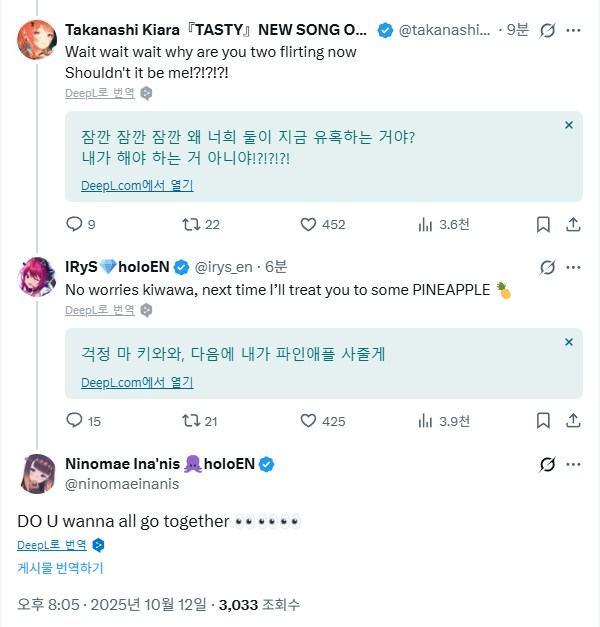
Task: Open more options on IRyS tweet
Action: coord(573,267)
